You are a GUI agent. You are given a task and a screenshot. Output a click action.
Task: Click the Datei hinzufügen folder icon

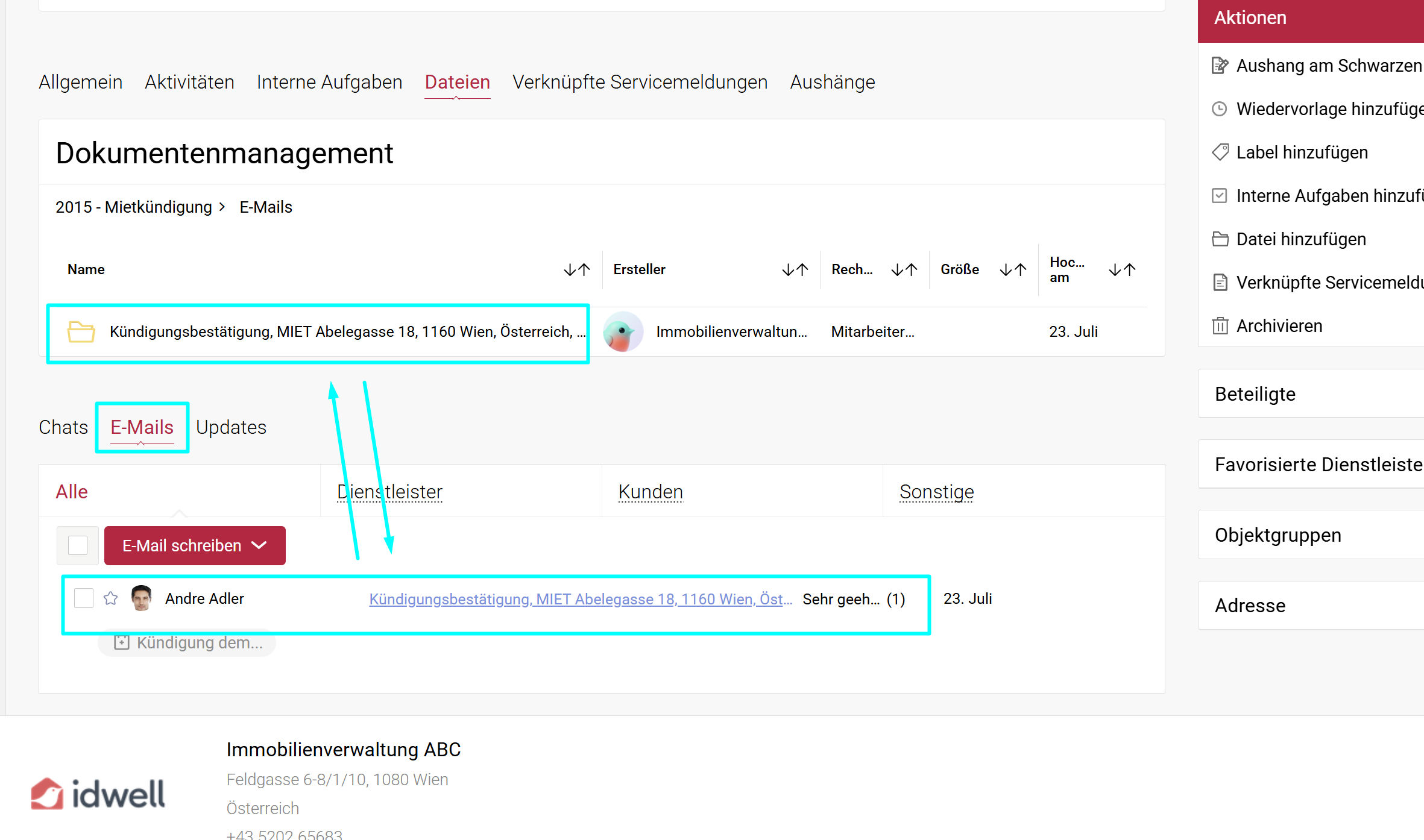click(x=1220, y=239)
